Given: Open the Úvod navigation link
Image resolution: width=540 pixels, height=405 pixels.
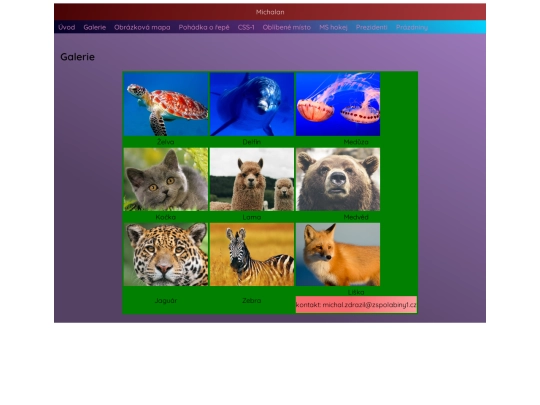Looking at the screenshot, I should click(x=66, y=28).
